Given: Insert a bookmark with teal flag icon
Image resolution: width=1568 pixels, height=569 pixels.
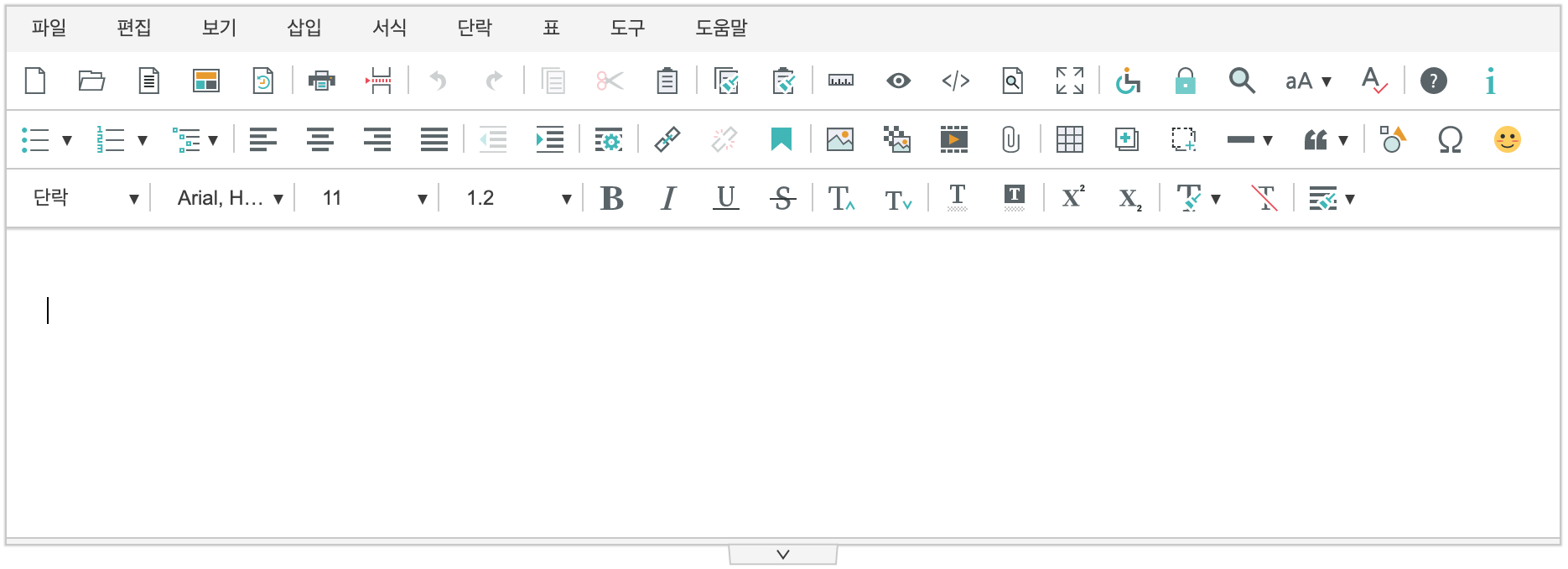Looking at the screenshot, I should pyautogui.click(x=781, y=139).
